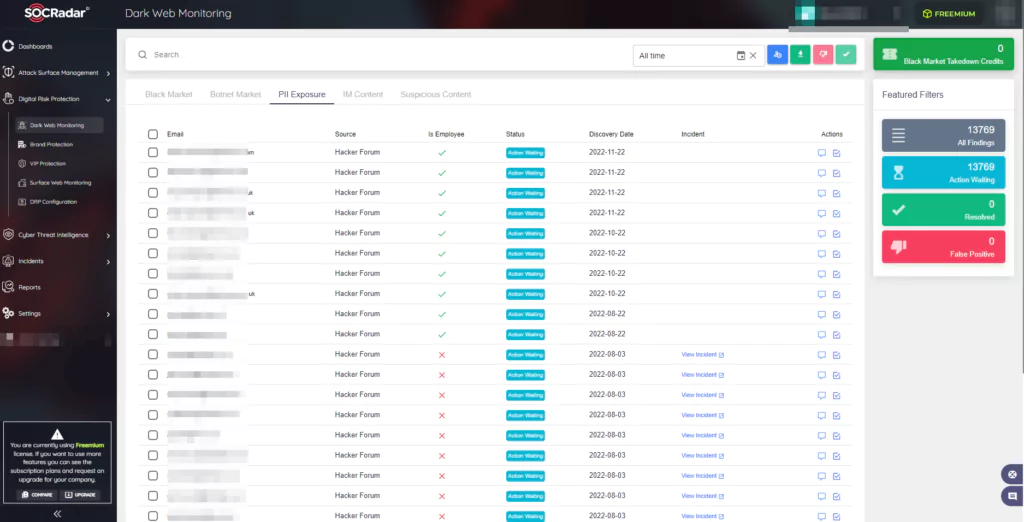
Task: Click the Attack Surface Management sidebar icon
Action: click(8, 73)
